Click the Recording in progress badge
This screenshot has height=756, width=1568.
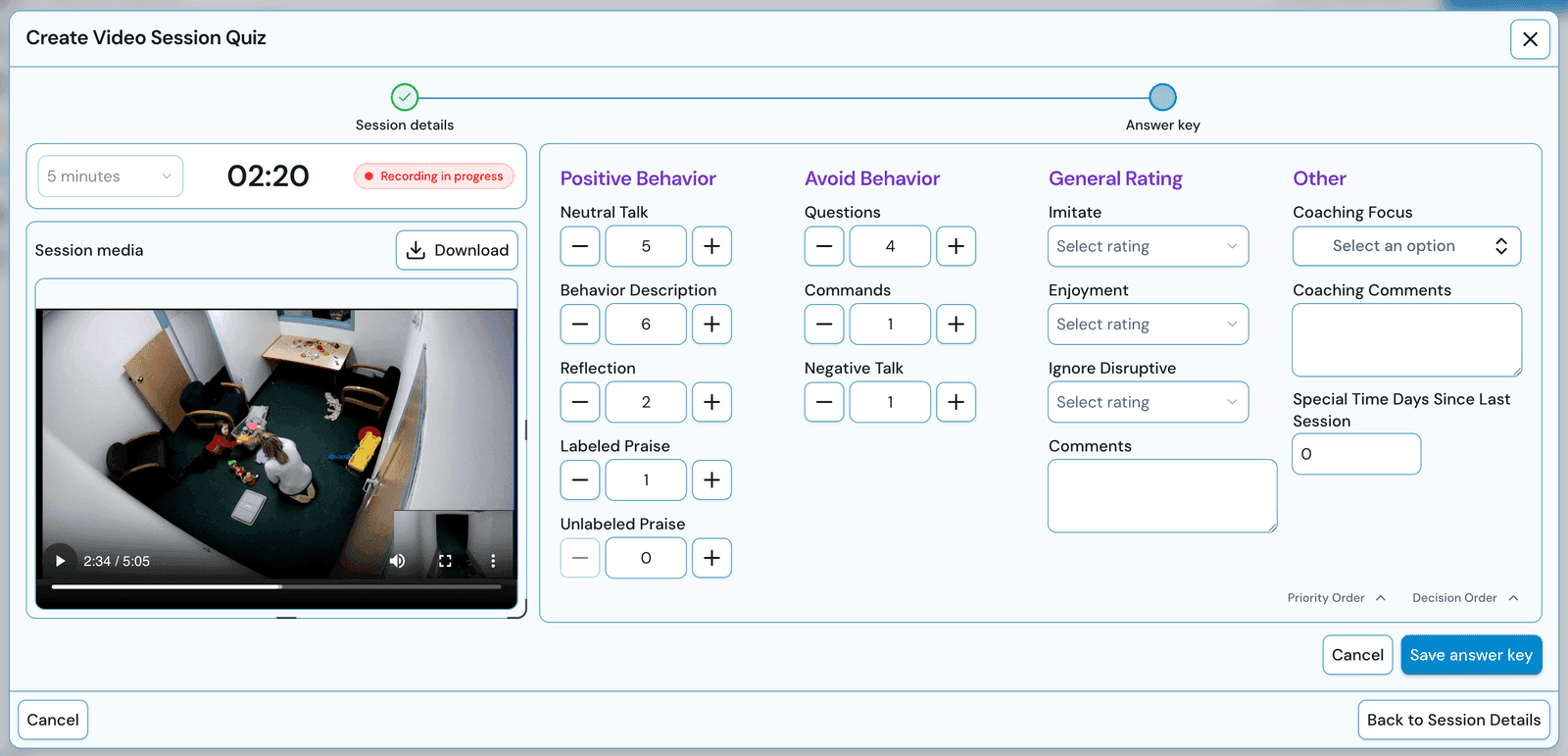(434, 176)
